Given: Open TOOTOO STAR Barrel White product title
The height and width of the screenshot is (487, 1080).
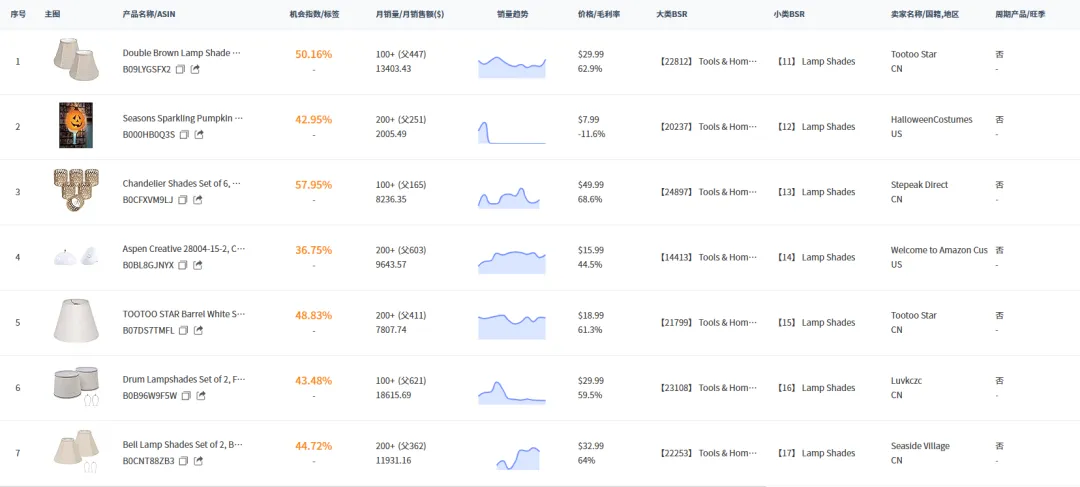Looking at the screenshot, I should point(184,315).
